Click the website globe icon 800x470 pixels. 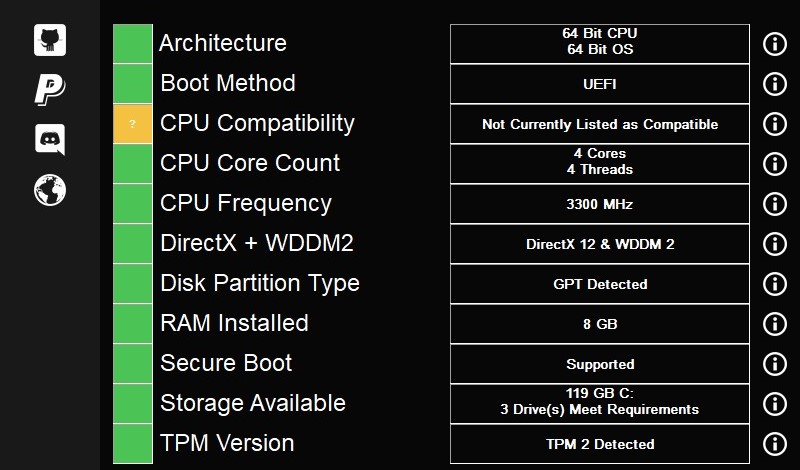50,189
